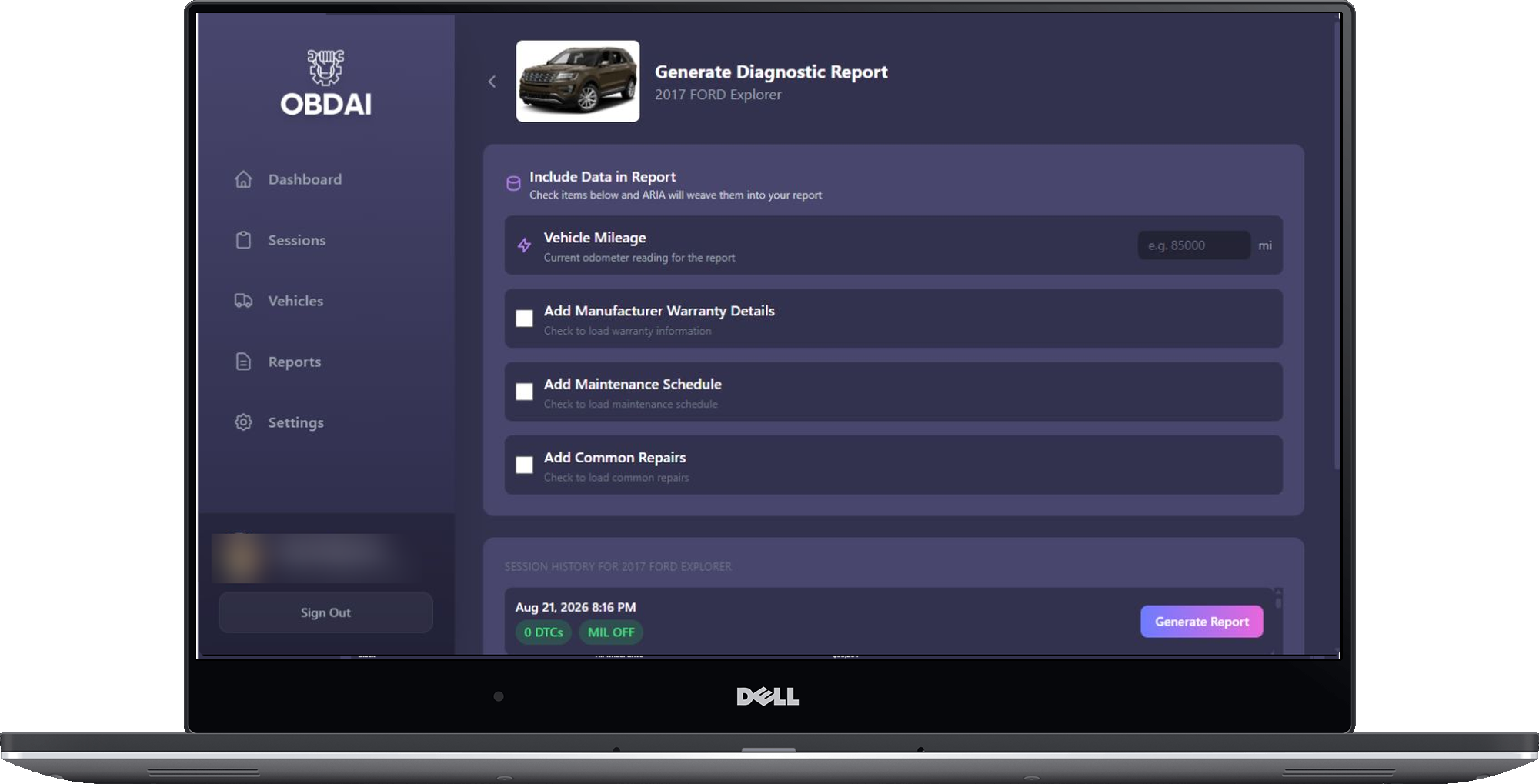Open the Sessions menu item
Screen dimensions: 1539x784
click(x=297, y=240)
